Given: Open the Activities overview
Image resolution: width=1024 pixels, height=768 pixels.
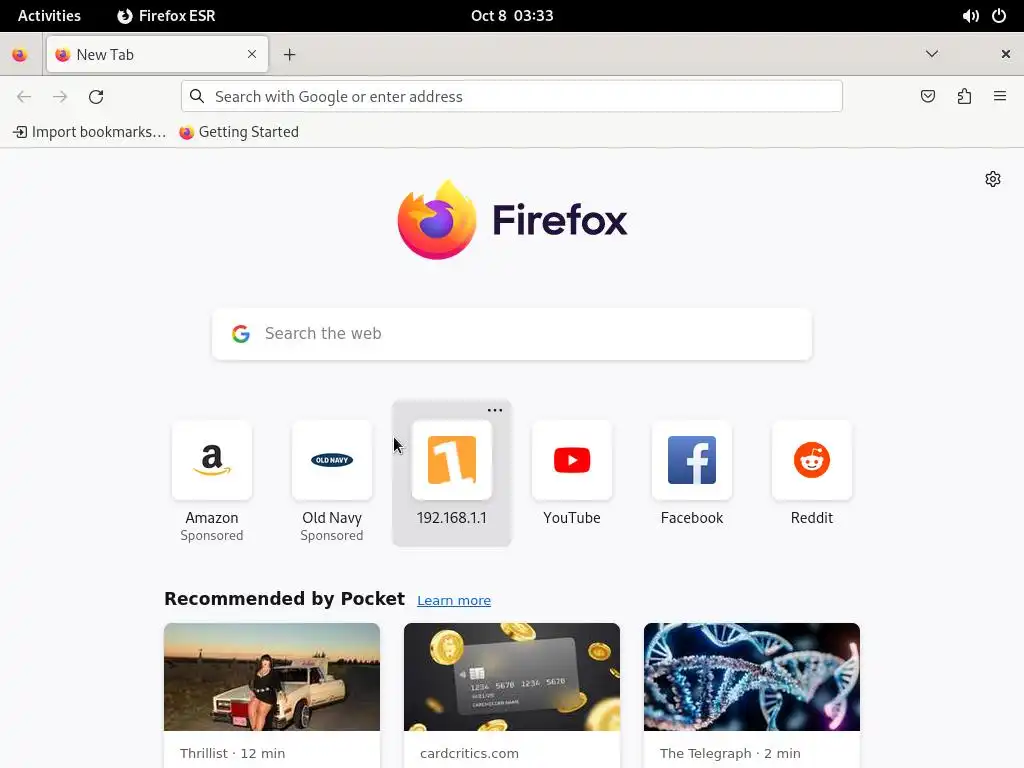Looking at the screenshot, I should 50,16.
